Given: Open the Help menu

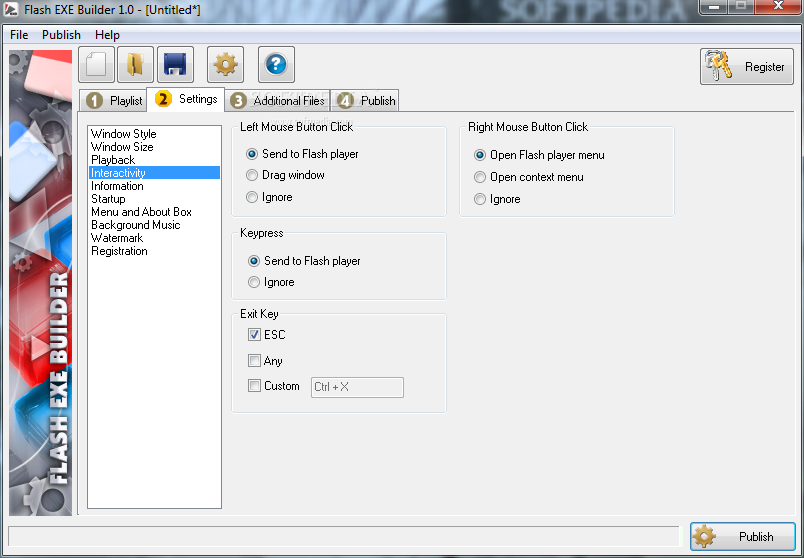Looking at the screenshot, I should 107,35.
